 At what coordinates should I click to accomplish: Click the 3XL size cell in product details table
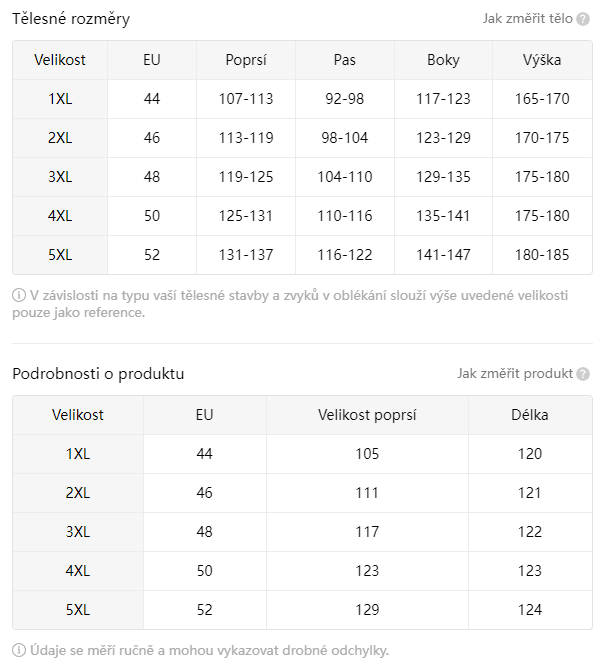pos(78,532)
